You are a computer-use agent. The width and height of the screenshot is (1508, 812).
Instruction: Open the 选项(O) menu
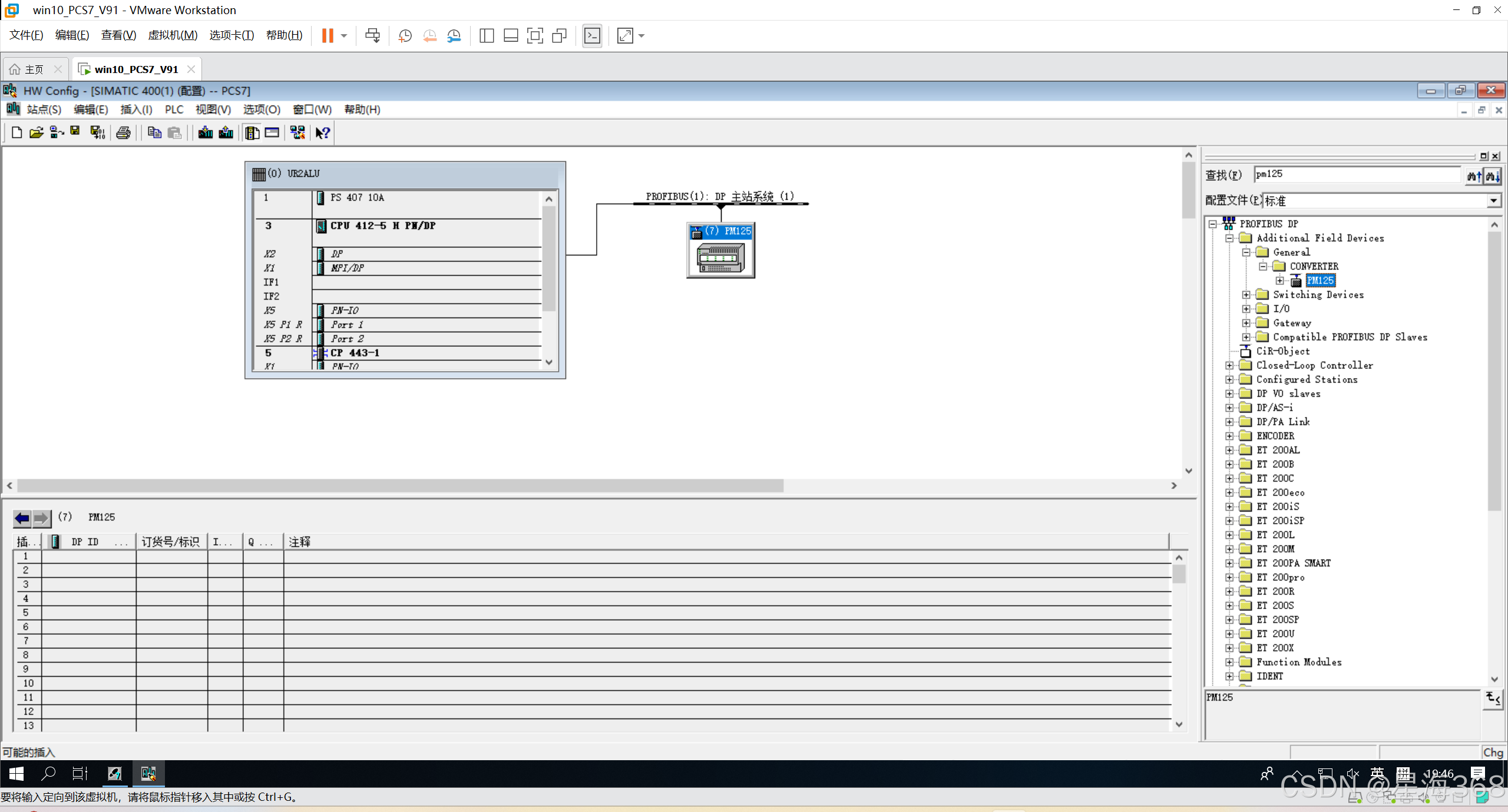pyautogui.click(x=262, y=110)
